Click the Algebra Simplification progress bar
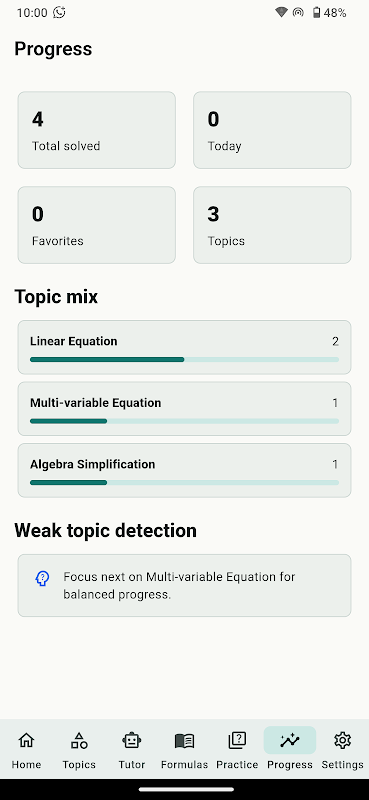369x800 pixels. (x=184, y=482)
